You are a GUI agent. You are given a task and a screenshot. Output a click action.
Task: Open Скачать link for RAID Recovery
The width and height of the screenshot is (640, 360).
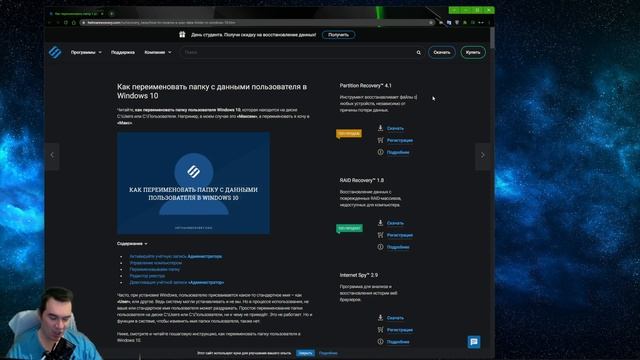(395, 223)
